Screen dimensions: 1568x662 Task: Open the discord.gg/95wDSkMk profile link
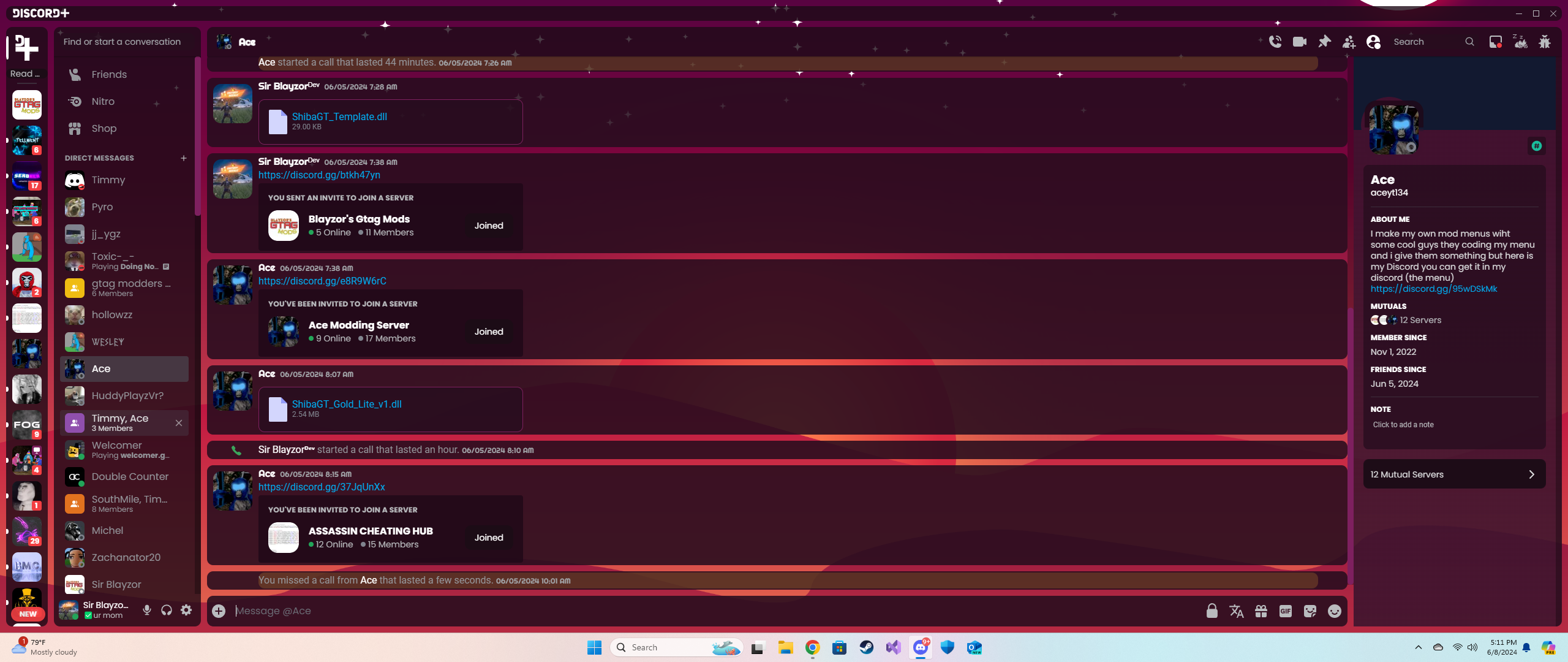[1433, 289]
